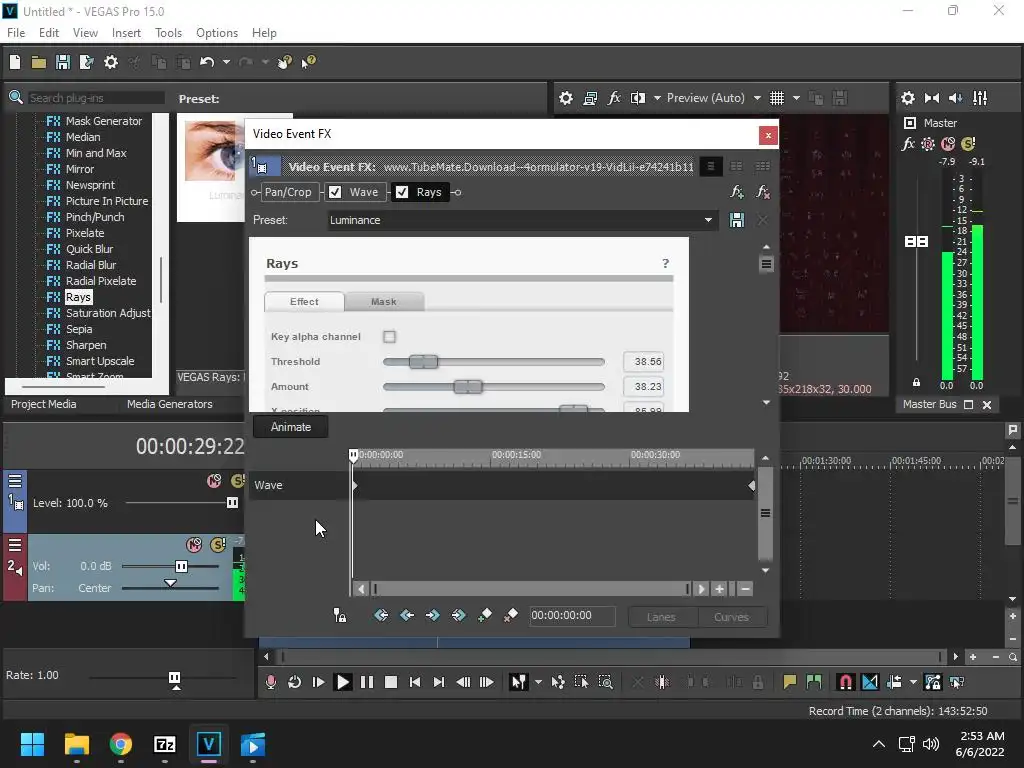1024x768 pixels.
Task: Click the Undo arrow icon
Action: (207, 62)
